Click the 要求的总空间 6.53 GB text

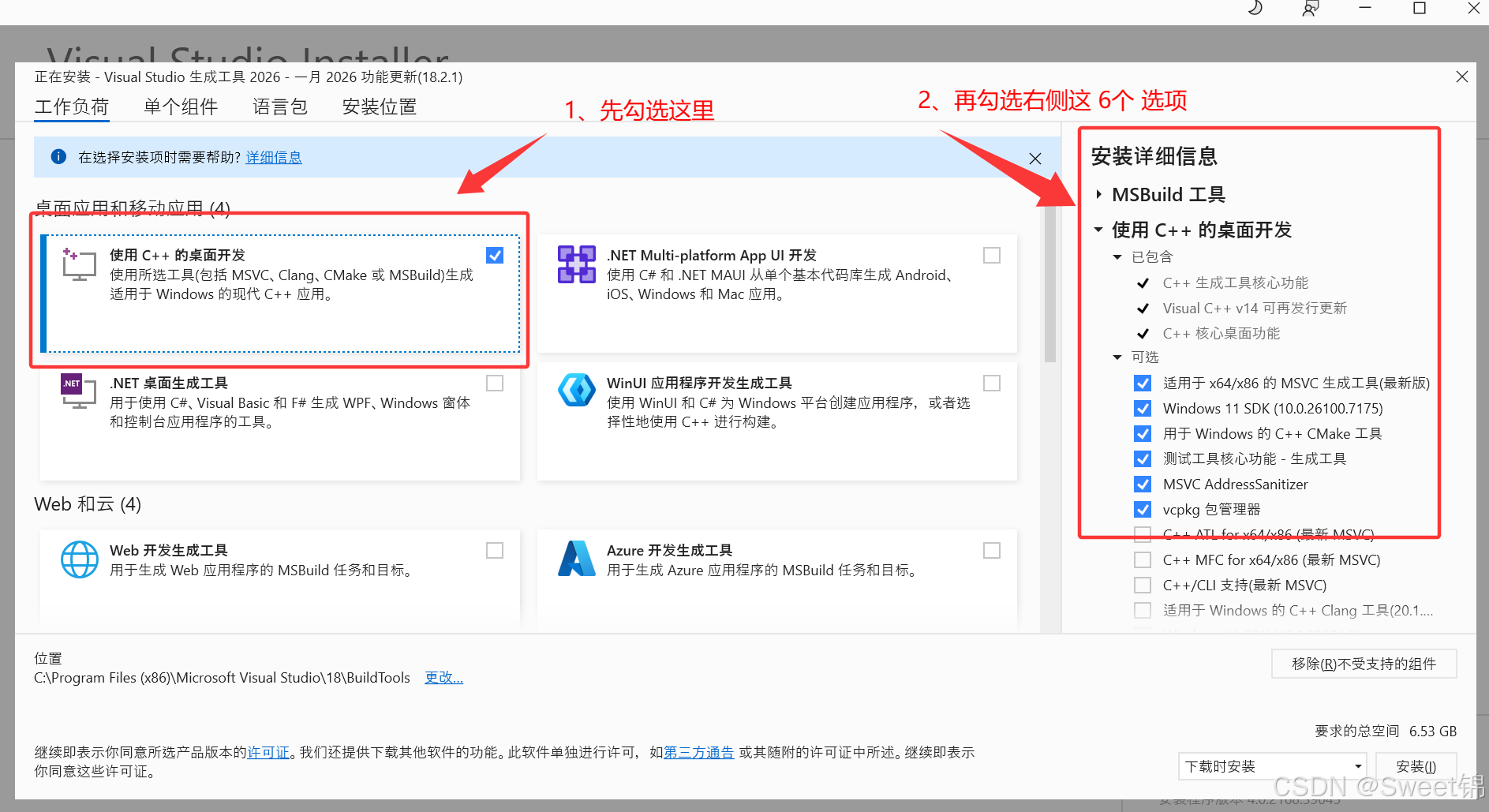click(1386, 731)
